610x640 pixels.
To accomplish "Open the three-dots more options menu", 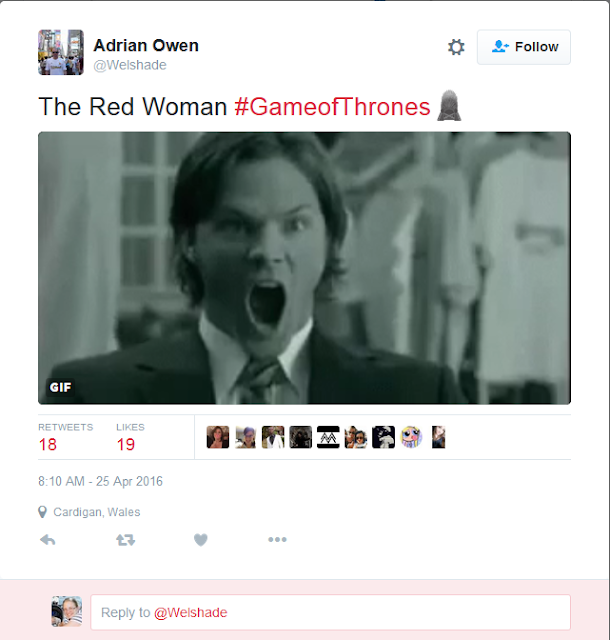I will point(277,540).
